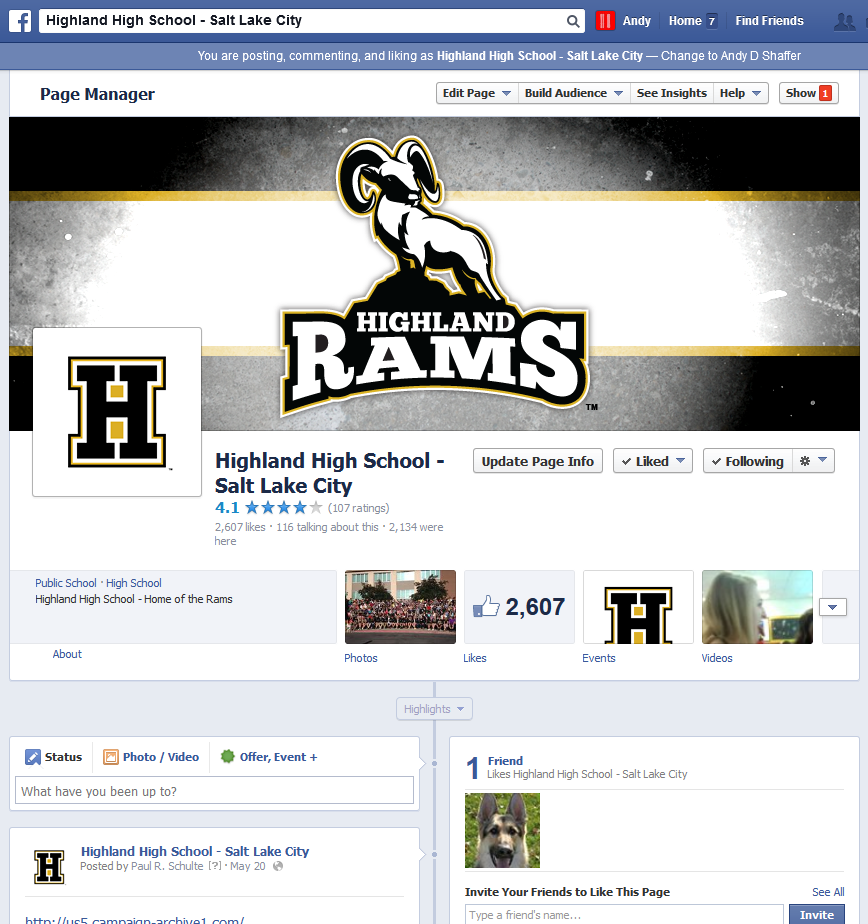
Task: Click the Status pencil icon
Action: 33,757
